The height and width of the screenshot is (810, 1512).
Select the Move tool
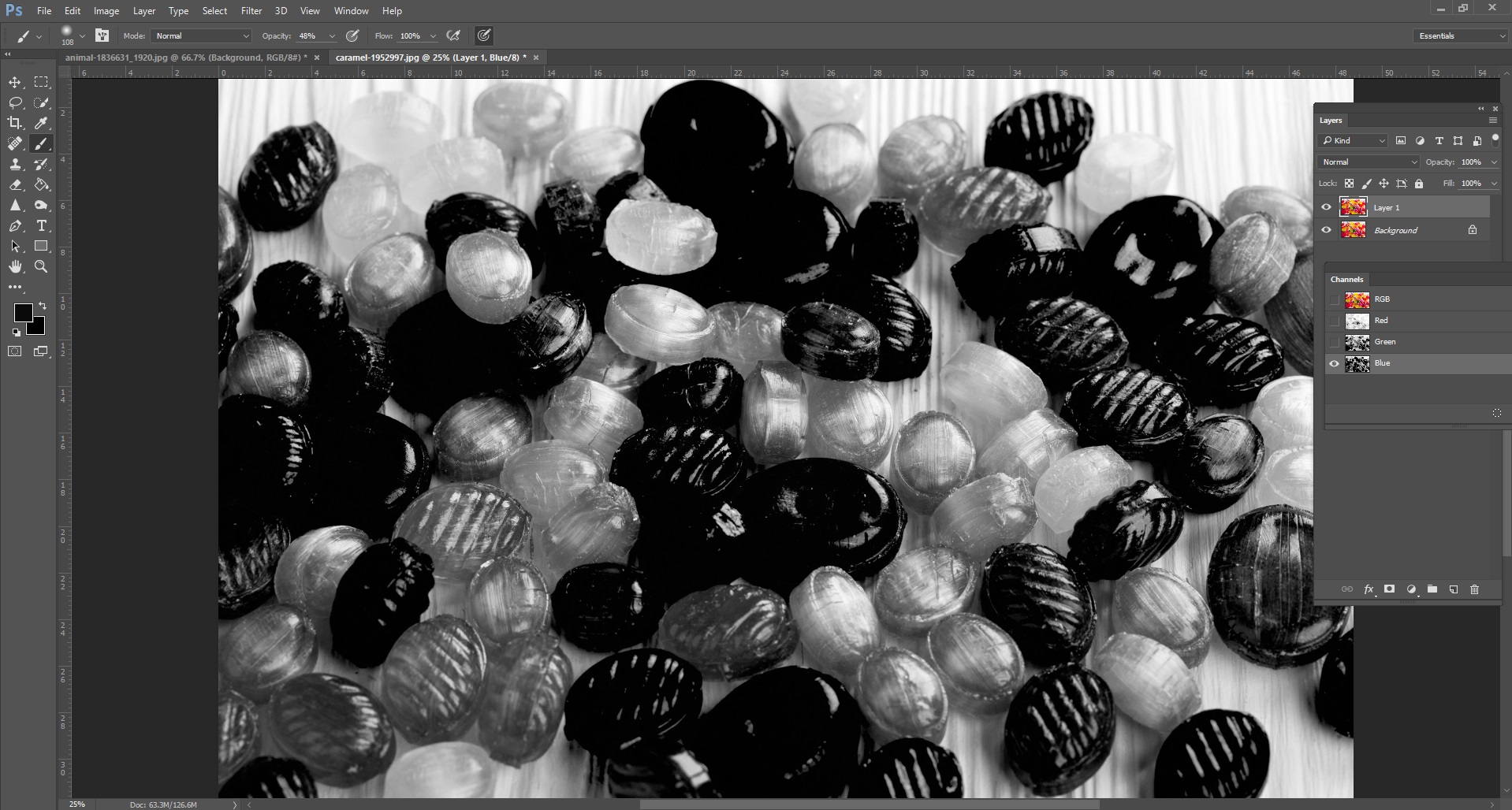[14, 81]
